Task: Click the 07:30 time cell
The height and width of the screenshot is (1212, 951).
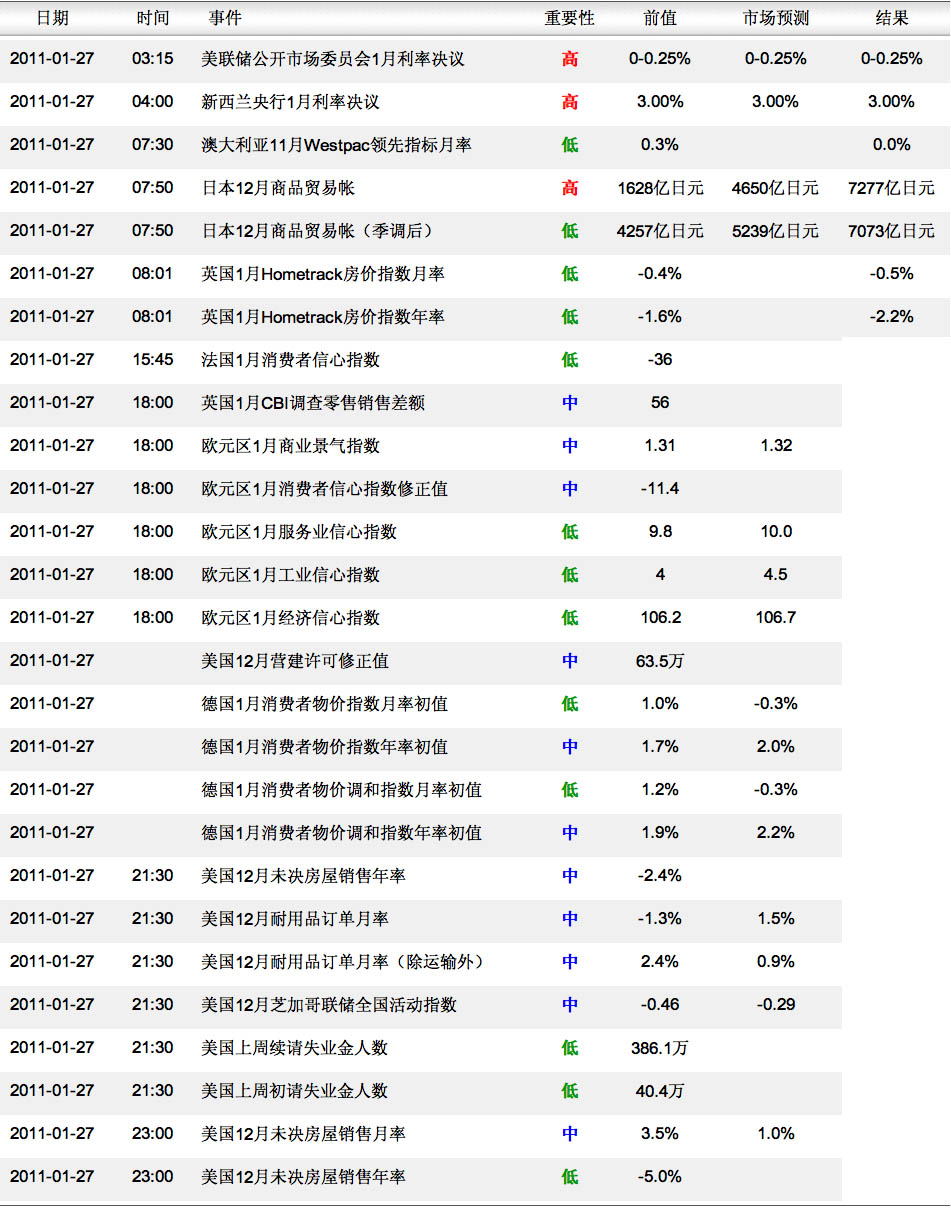Action: (x=152, y=145)
